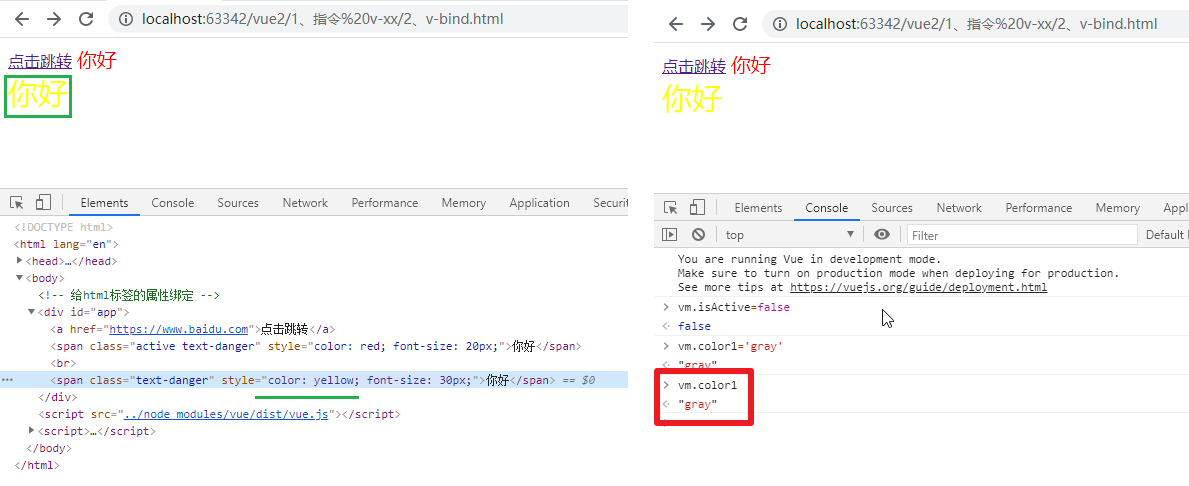Click 点击跳转 link in left page

tap(40, 61)
